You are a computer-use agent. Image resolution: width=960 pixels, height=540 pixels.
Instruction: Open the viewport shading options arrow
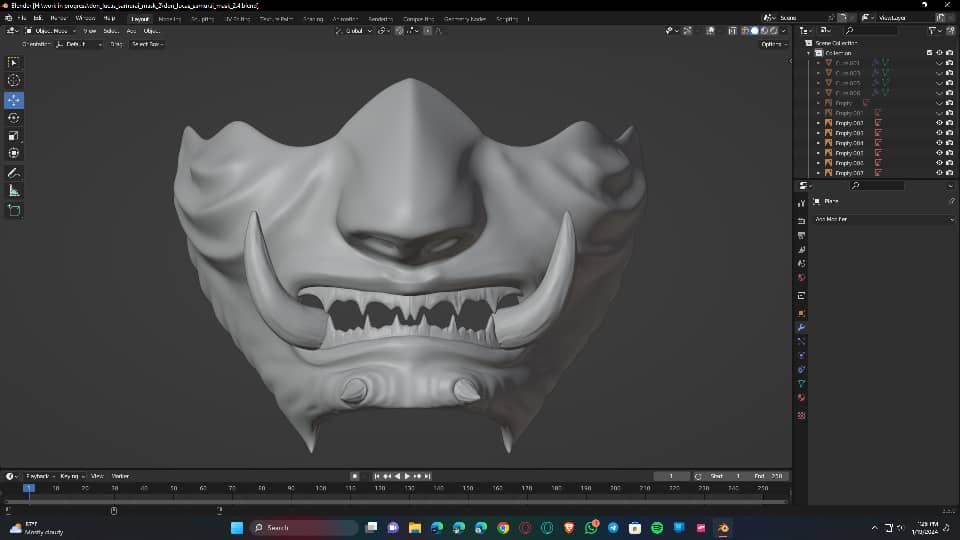point(784,31)
